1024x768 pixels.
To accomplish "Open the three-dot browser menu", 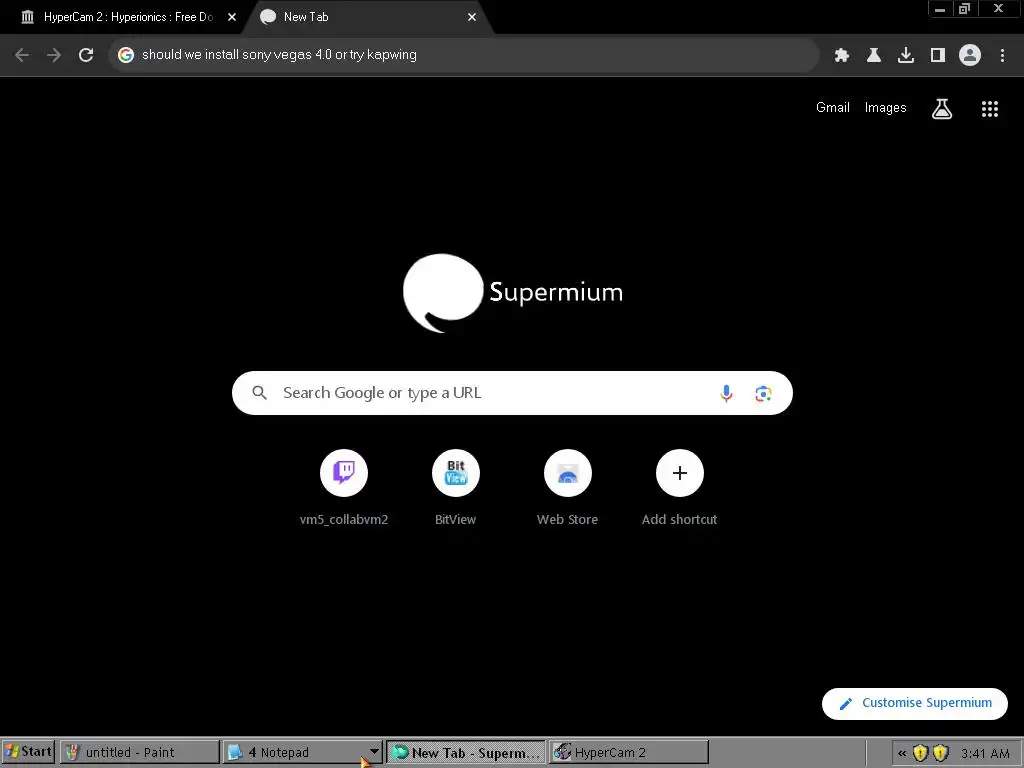I will tap(1002, 56).
